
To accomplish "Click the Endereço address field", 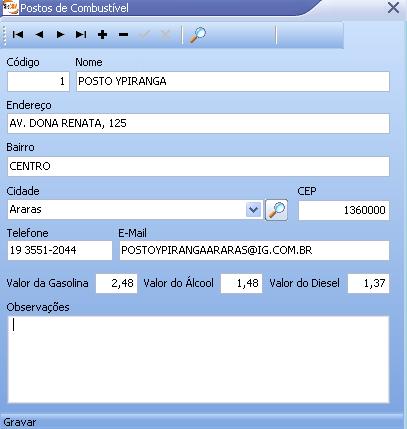I will pos(198,123).
